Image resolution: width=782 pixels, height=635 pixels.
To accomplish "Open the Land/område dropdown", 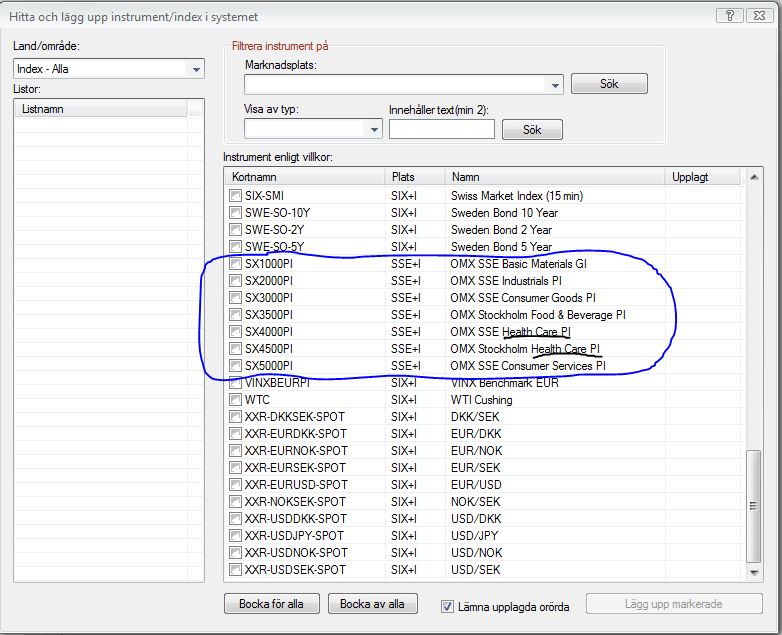I will point(196,69).
